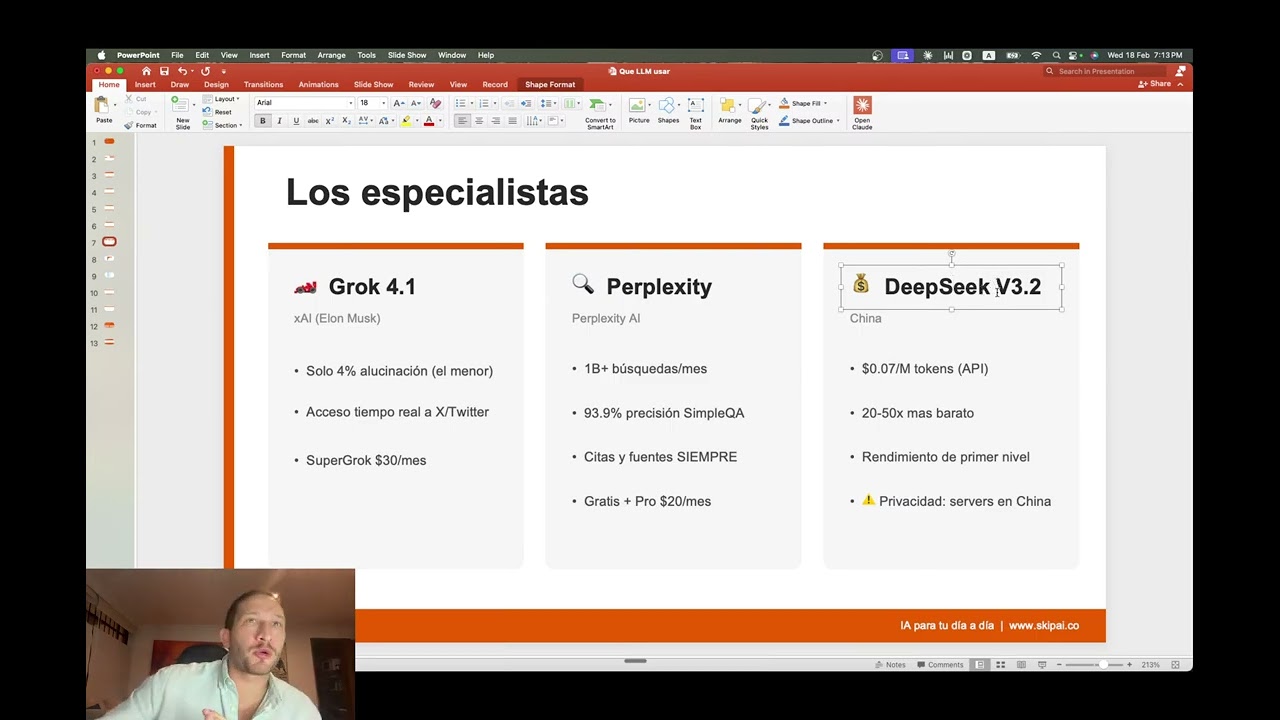Open the Layout dropdown
Viewport: 1280px width, 720px height.
point(221,99)
